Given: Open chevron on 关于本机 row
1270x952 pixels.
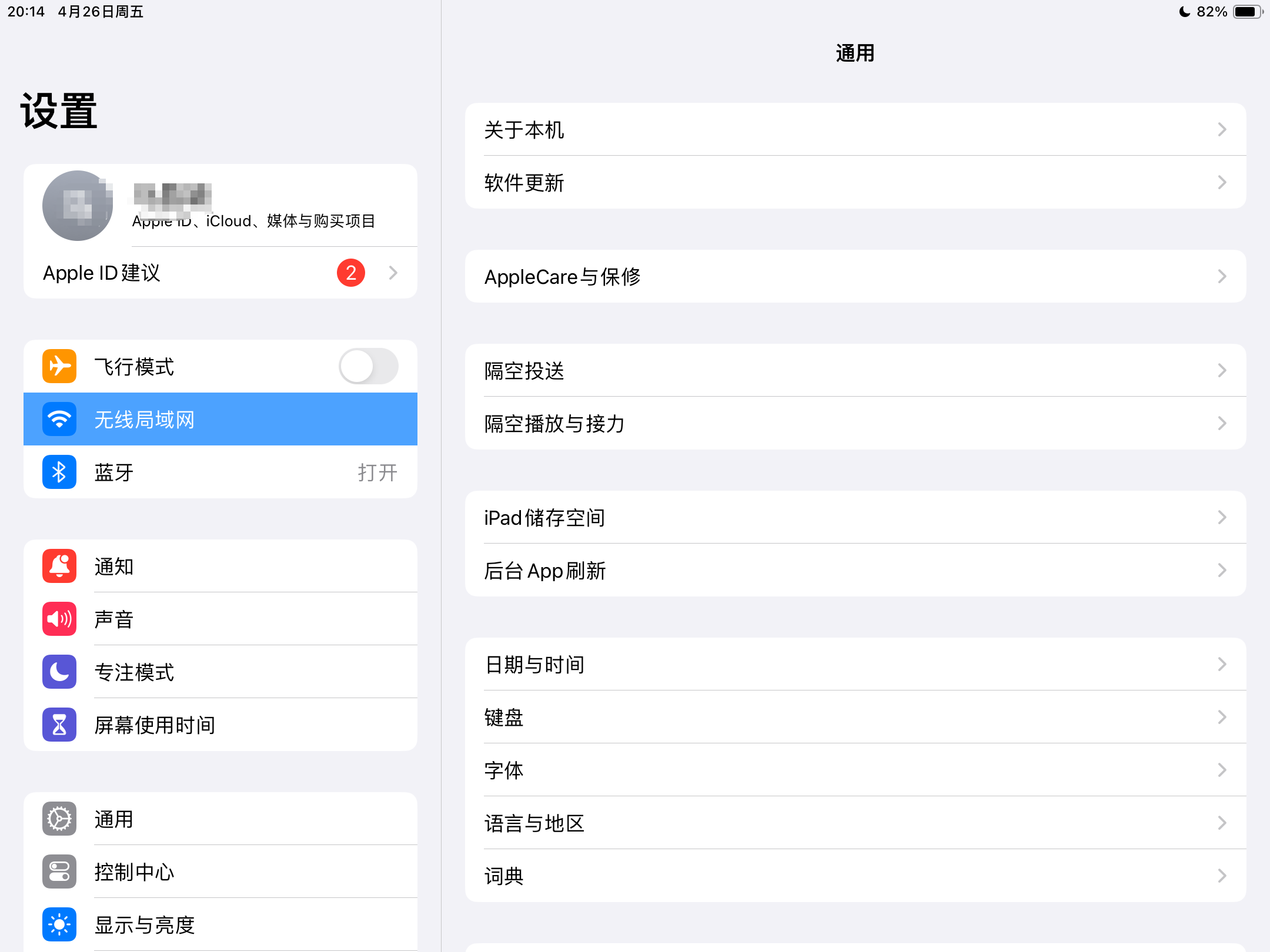Looking at the screenshot, I should coord(1222,129).
